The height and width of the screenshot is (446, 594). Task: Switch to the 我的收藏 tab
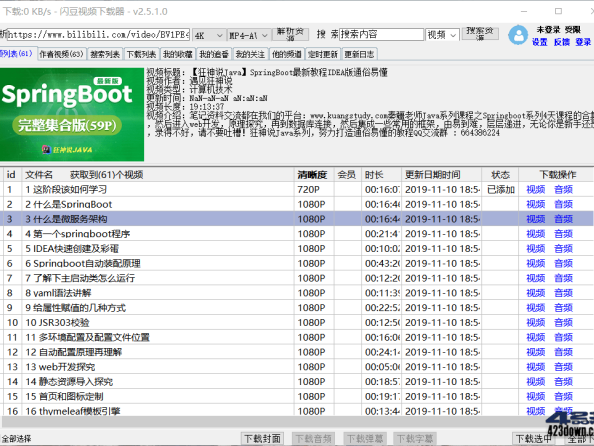[178, 54]
